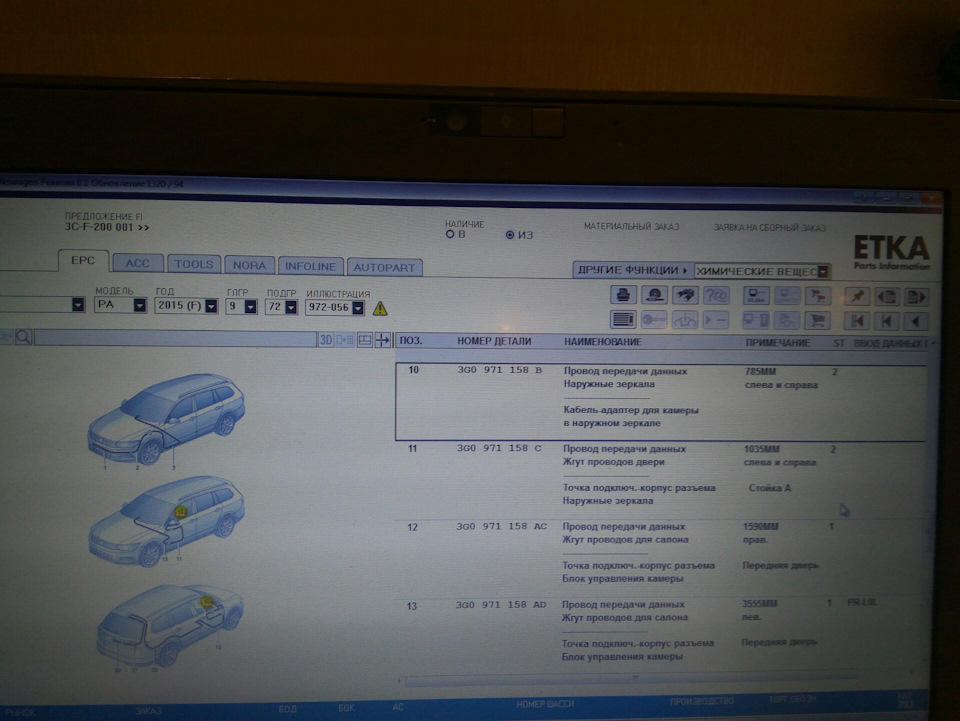Select the 'ИЗ' availability radio button
960x721 pixels.
(x=509, y=234)
